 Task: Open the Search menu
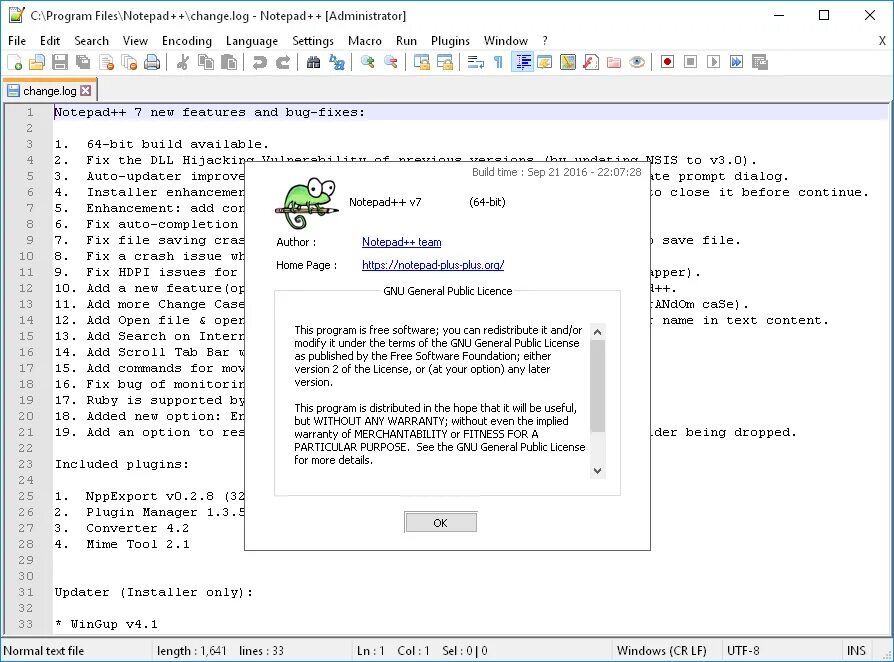(x=91, y=40)
